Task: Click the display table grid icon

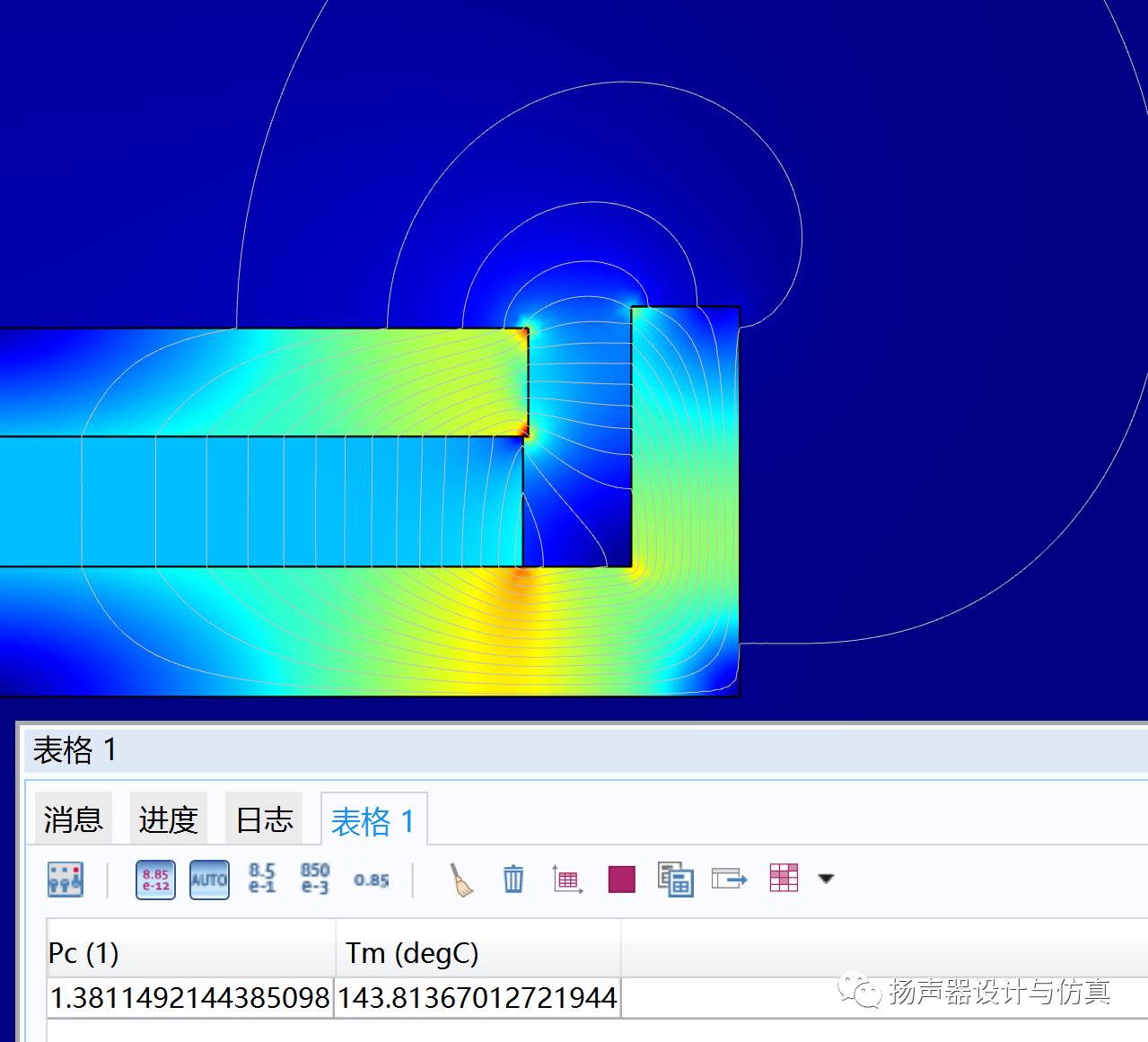Action: (784, 878)
